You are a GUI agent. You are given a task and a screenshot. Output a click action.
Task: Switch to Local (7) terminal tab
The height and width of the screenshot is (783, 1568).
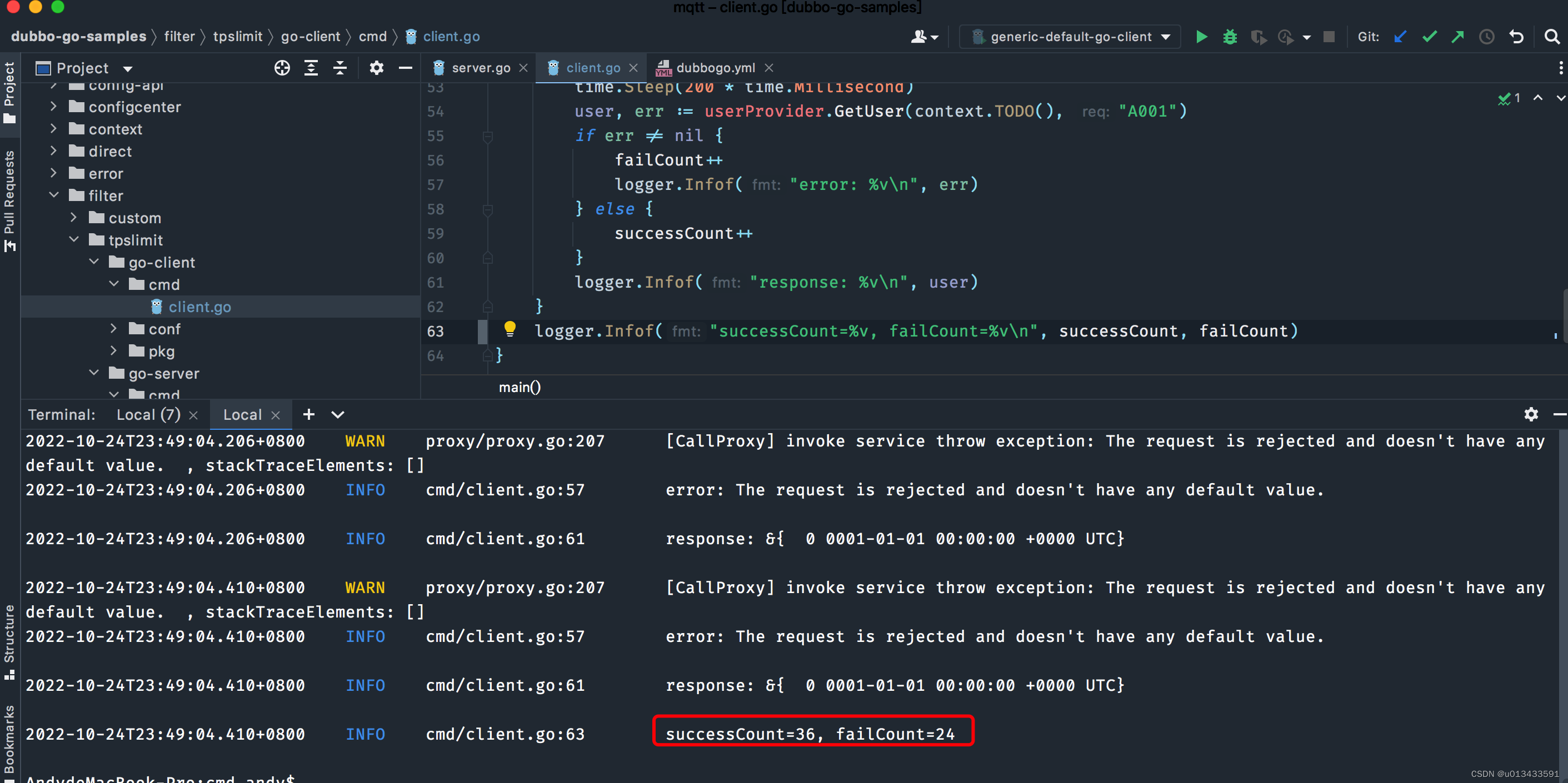coord(148,414)
